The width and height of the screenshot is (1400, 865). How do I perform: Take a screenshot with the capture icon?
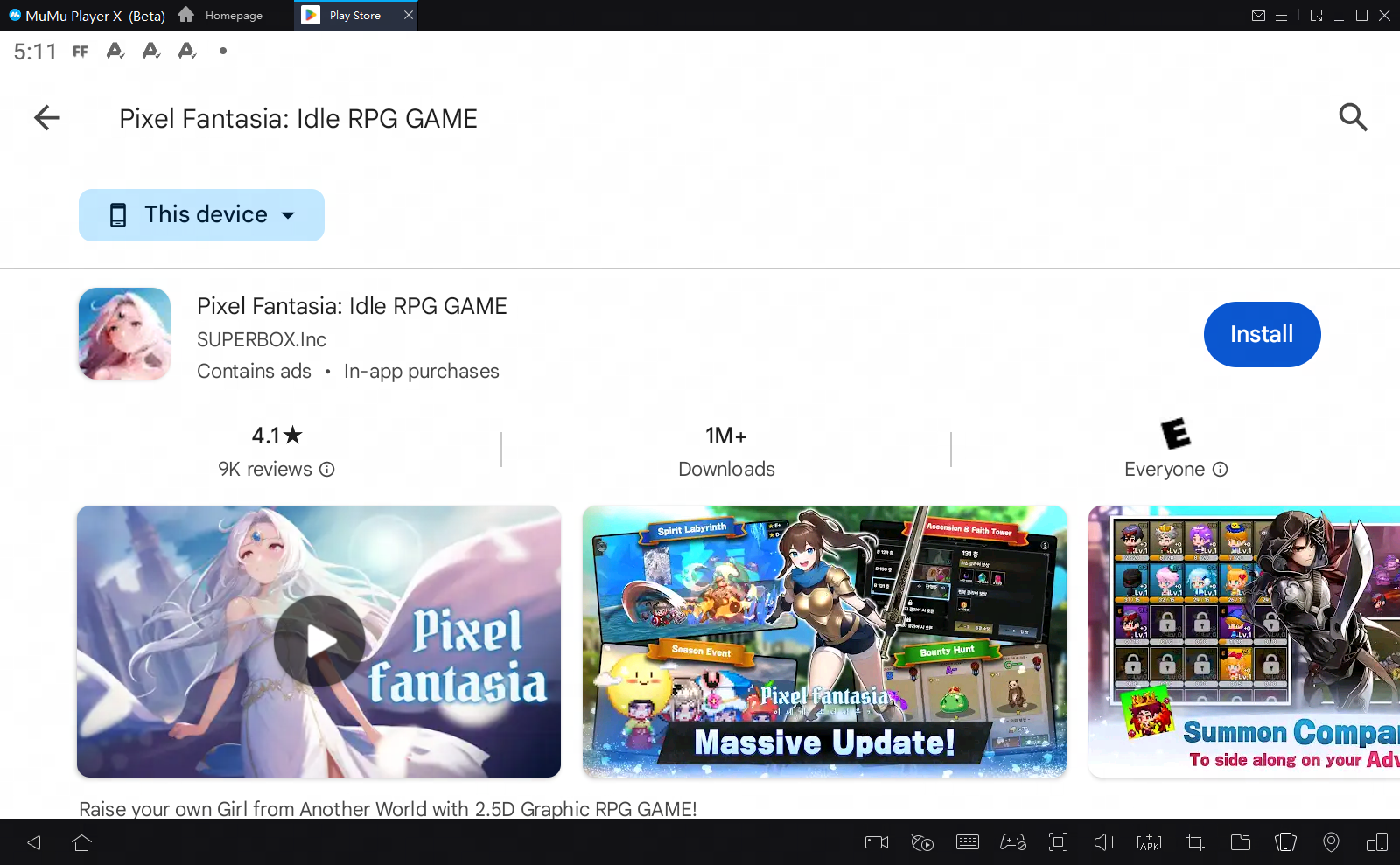pos(1059,842)
